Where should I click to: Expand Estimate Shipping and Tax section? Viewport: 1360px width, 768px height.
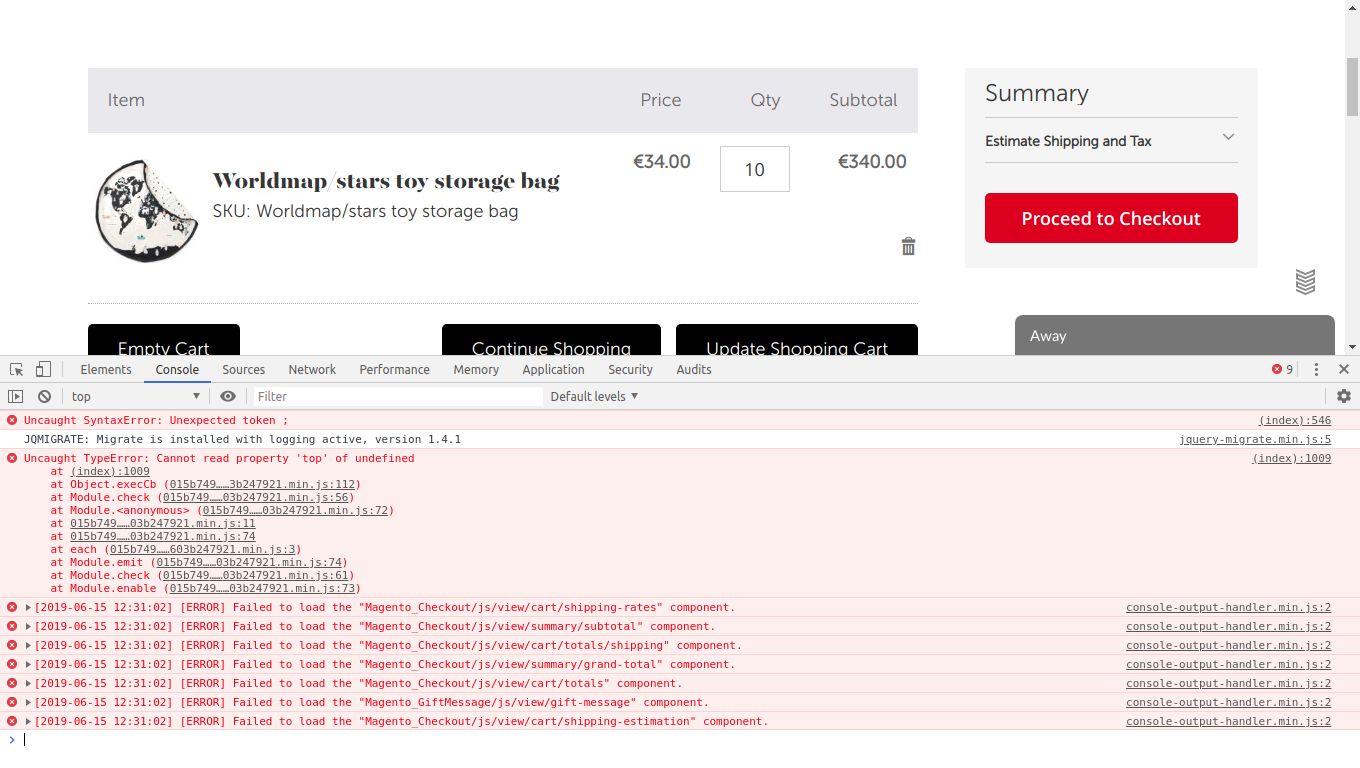[1110, 141]
